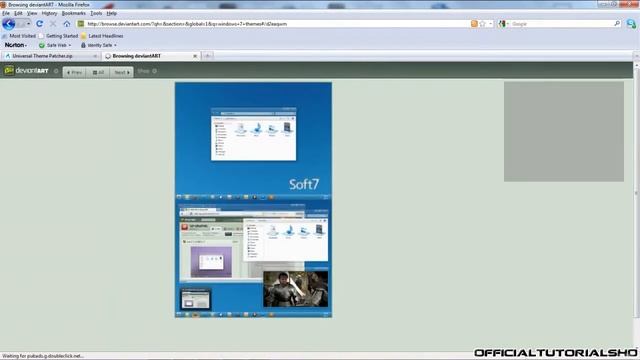This screenshot has height=360, width=640.
Task: Open the Getting Started bookmark
Action: point(58,36)
